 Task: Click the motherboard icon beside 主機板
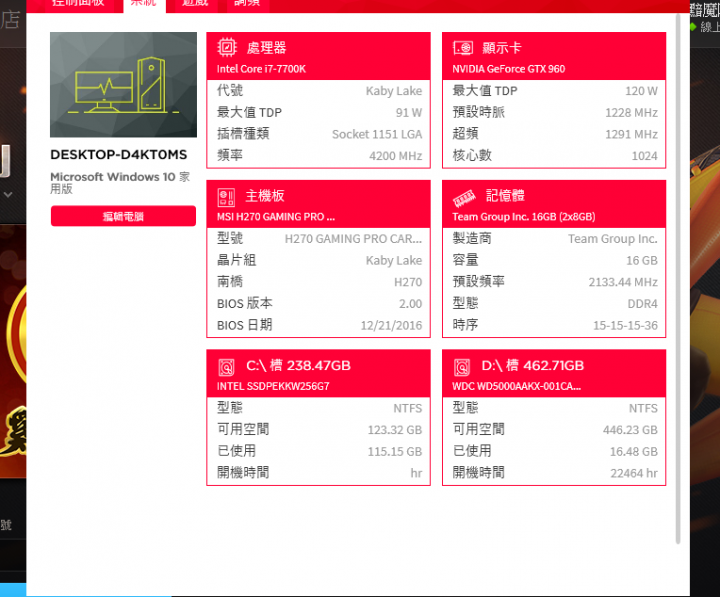coord(226,197)
